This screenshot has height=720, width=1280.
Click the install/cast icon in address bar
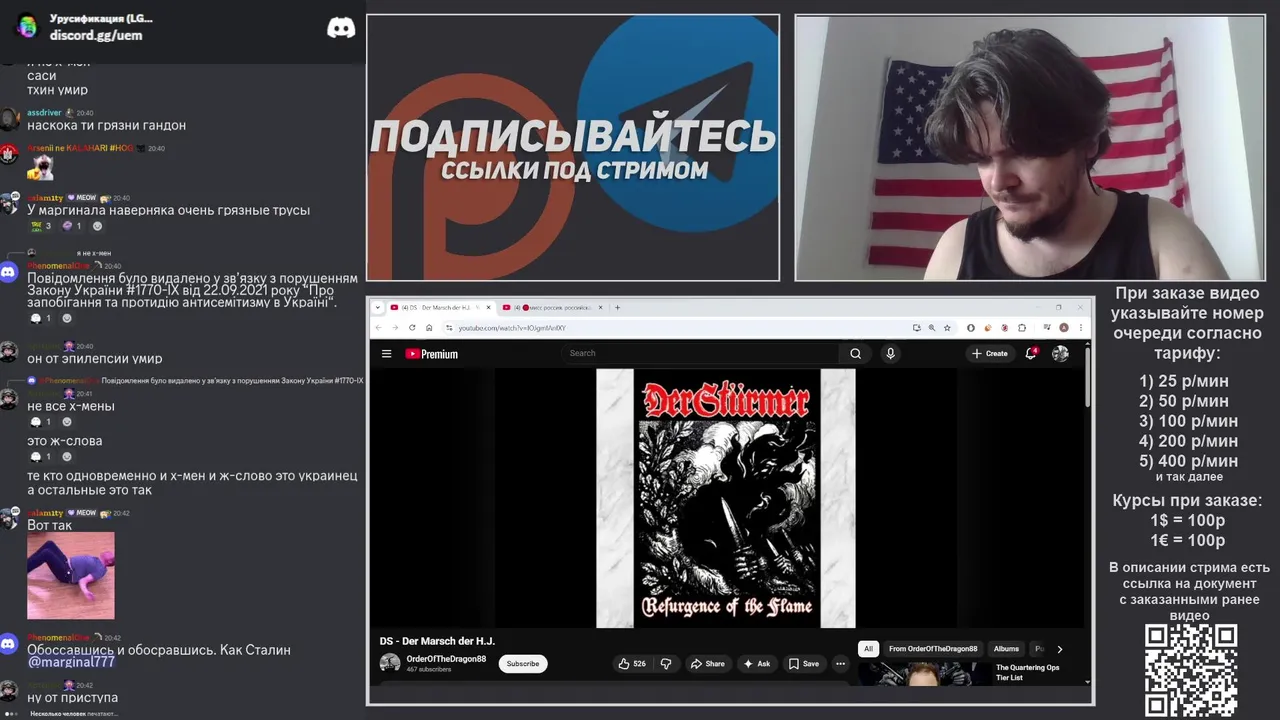pyautogui.click(x=916, y=327)
